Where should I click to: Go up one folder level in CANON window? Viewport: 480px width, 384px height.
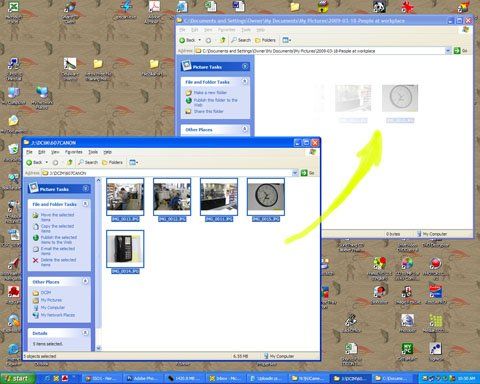pos(69,162)
